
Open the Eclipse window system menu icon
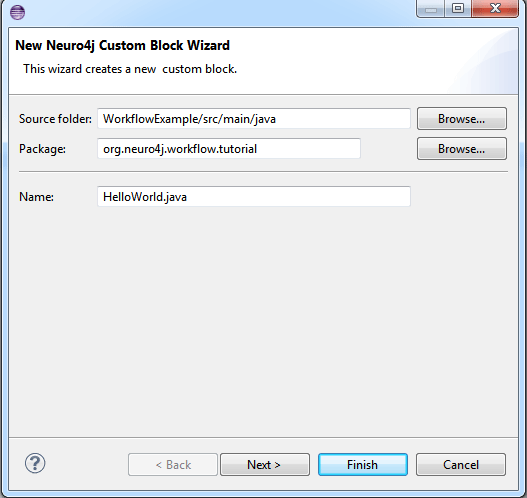coord(17,12)
